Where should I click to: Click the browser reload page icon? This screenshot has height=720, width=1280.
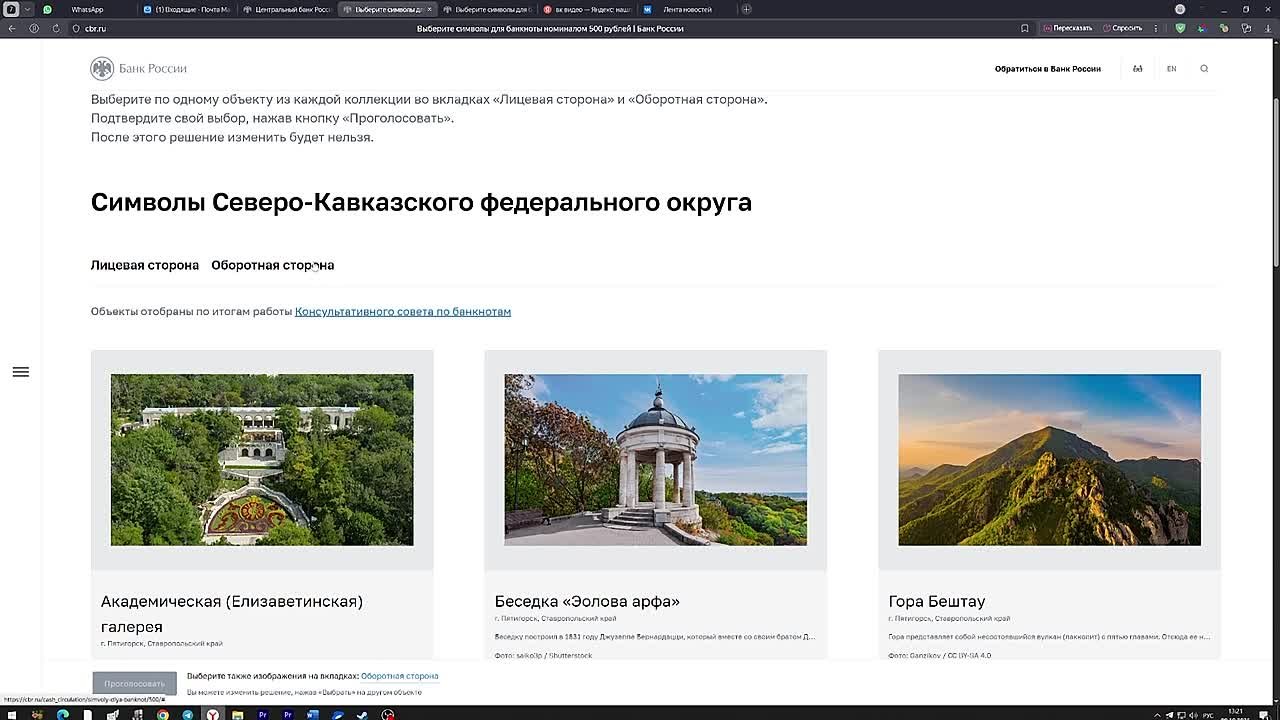[55, 29]
